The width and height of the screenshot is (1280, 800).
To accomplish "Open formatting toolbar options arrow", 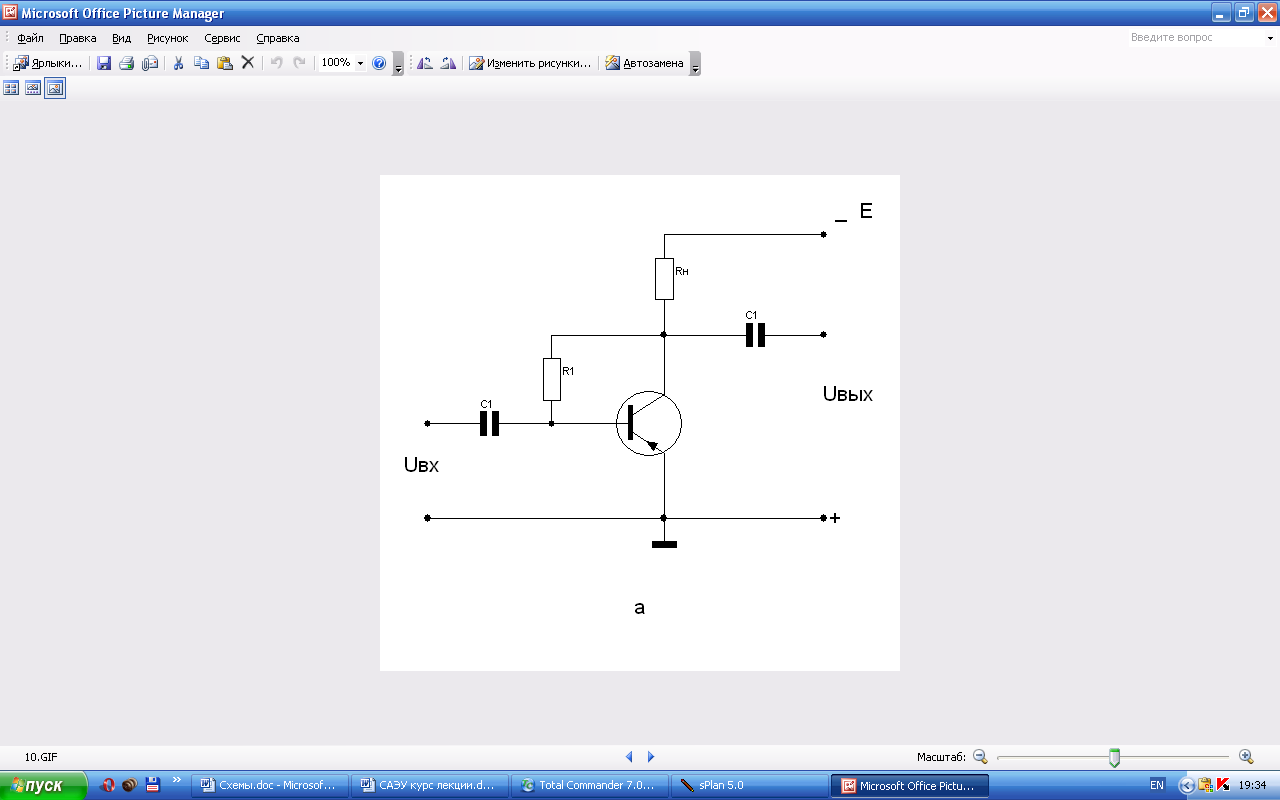I will click(695, 64).
